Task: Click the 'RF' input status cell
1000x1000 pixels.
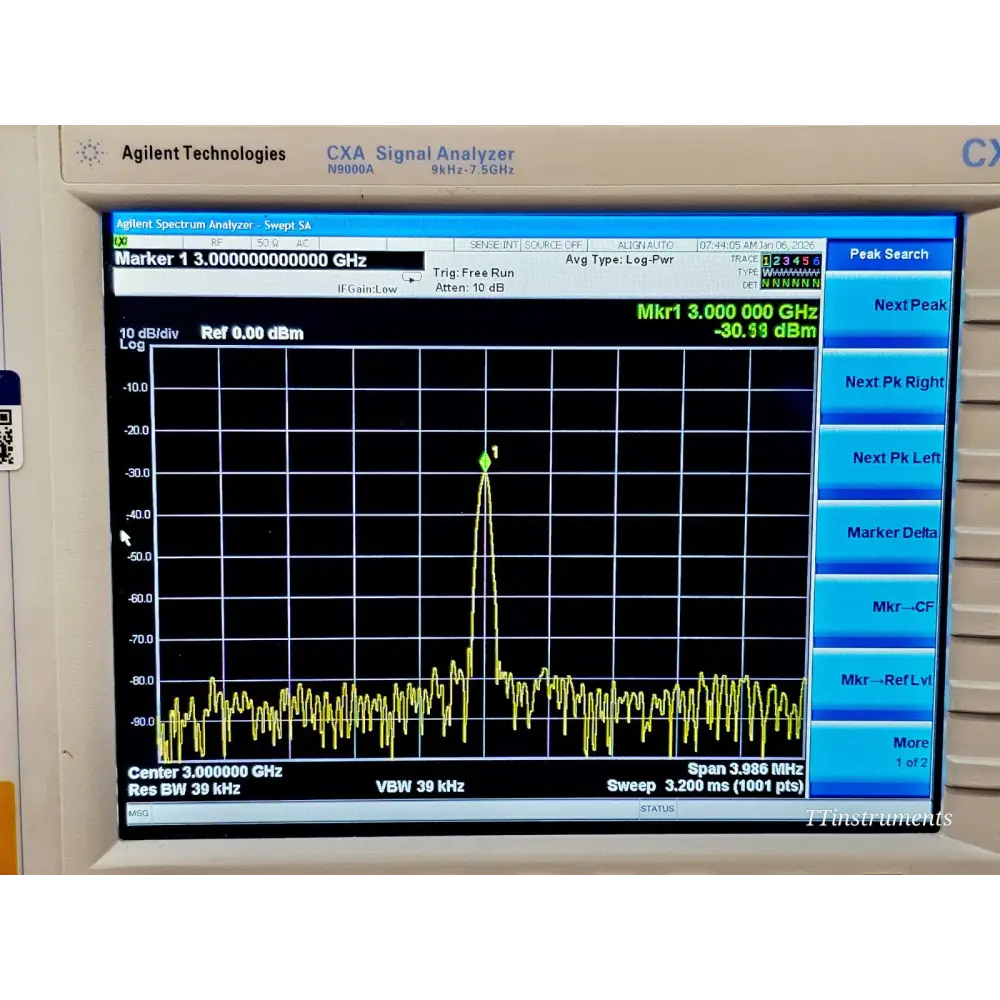Action: coord(217,243)
